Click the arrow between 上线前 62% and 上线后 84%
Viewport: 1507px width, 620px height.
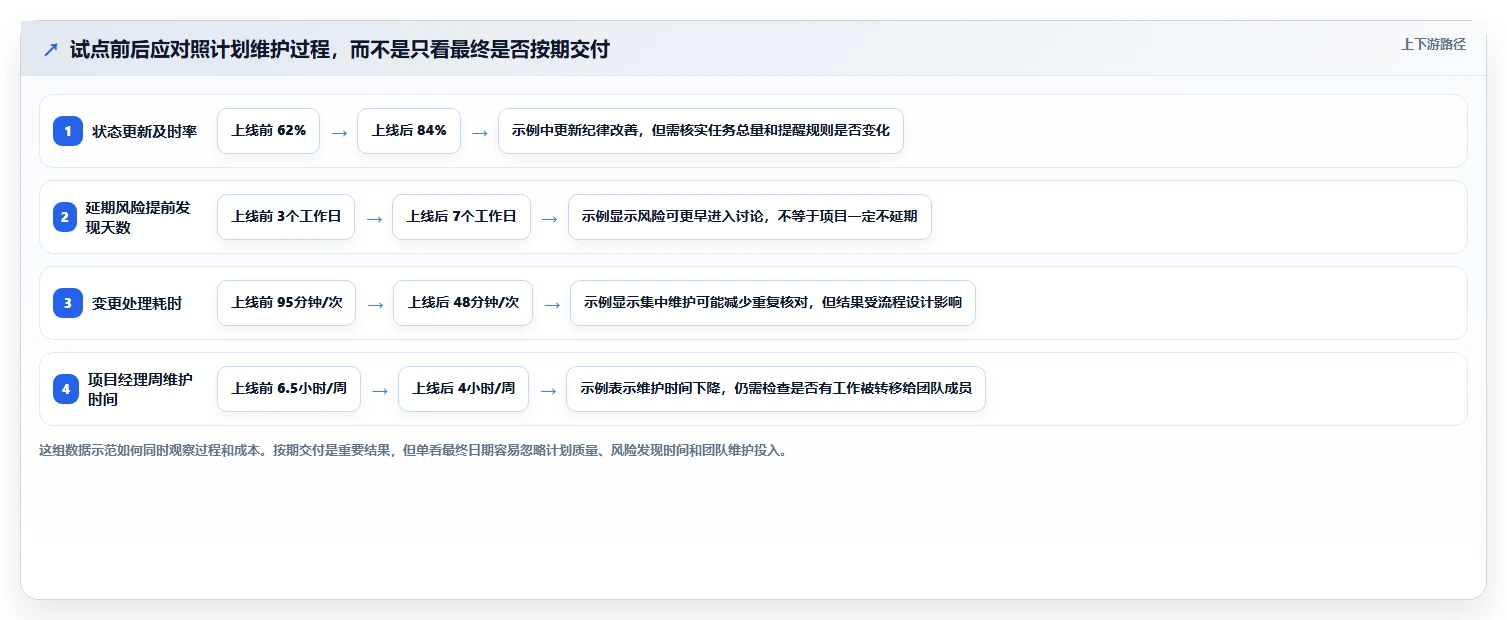tap(339, 132)
